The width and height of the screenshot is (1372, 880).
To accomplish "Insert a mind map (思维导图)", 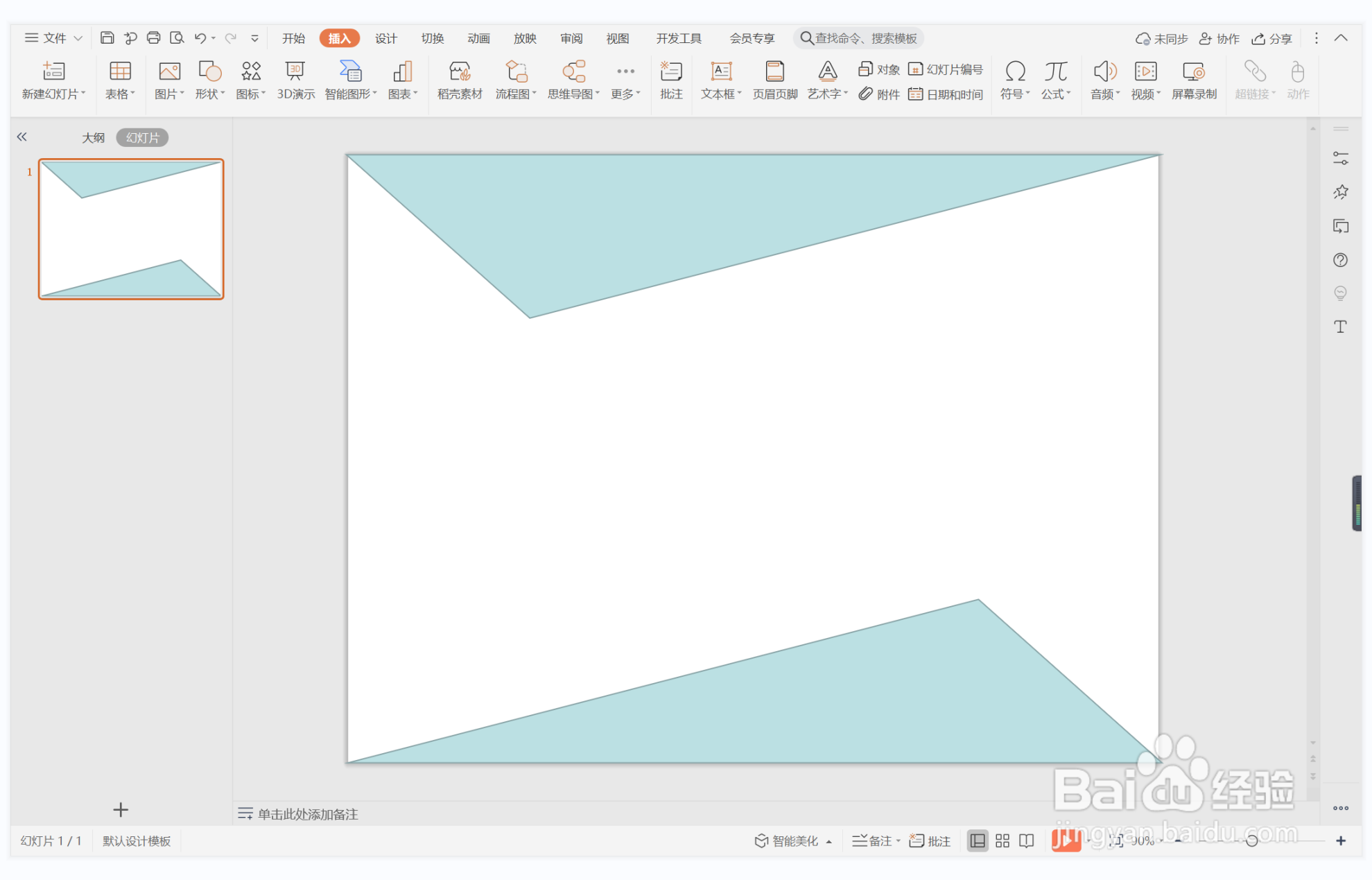I will [573, 80].
